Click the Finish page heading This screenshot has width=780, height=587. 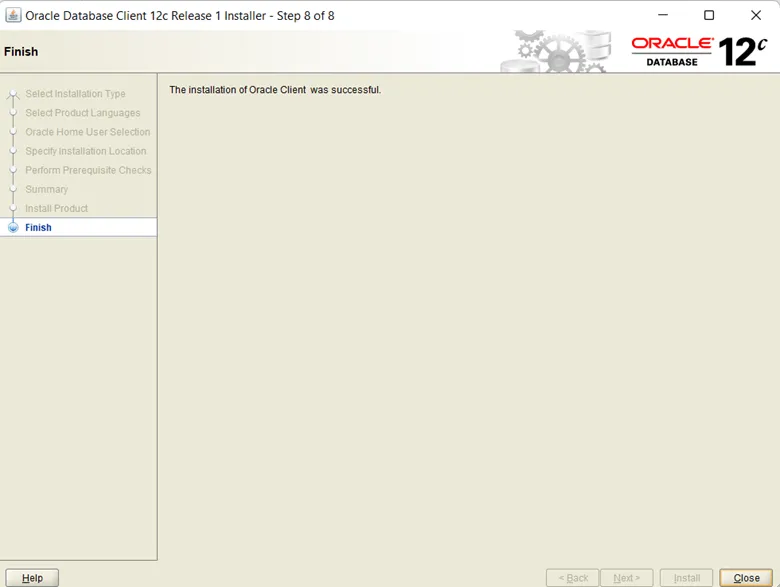click(21, 52)
